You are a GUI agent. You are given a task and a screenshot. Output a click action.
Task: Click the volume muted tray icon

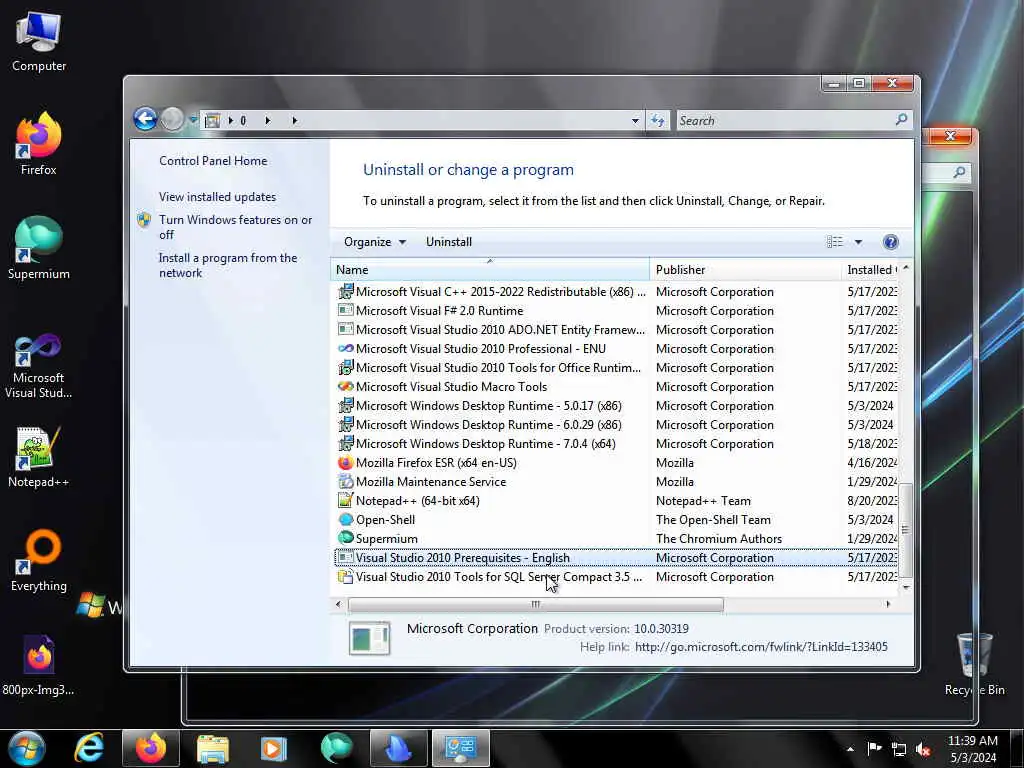point(923,749)
